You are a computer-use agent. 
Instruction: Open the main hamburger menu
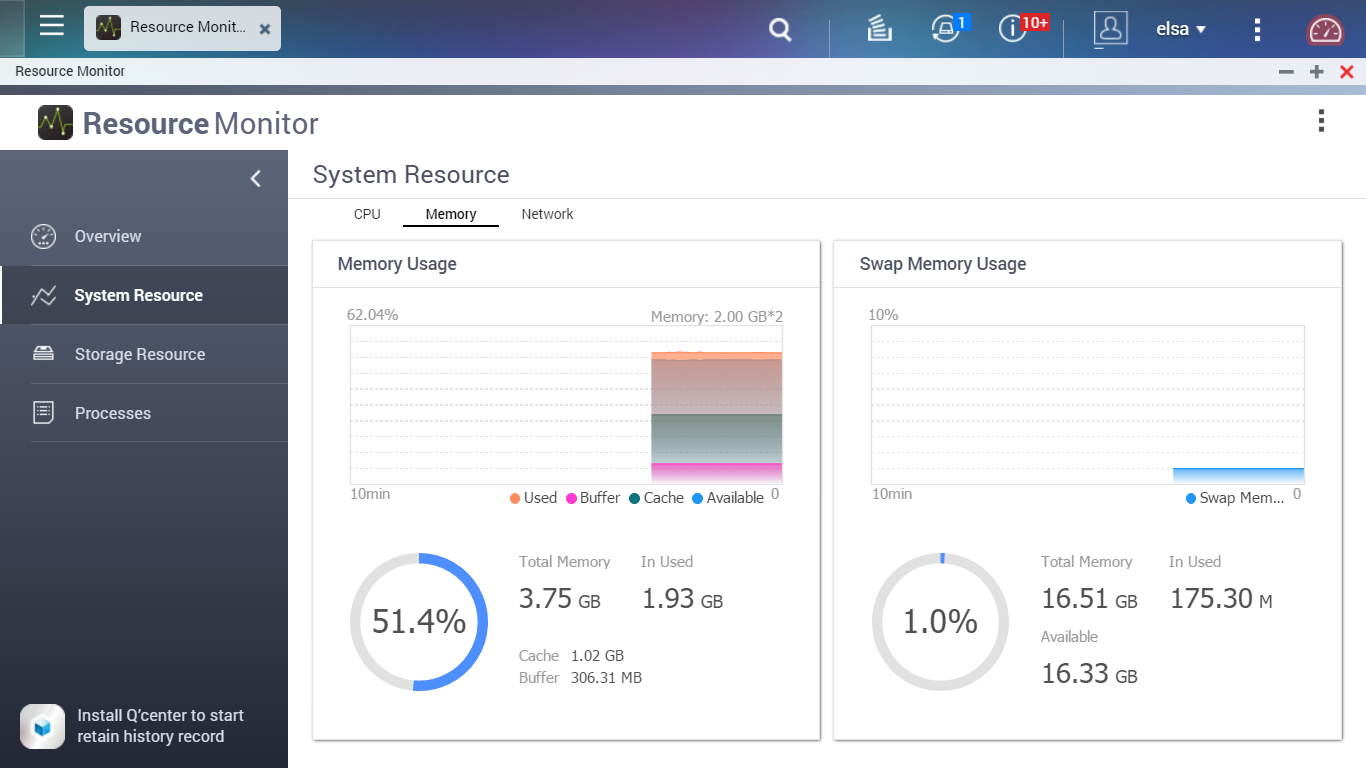52,27
